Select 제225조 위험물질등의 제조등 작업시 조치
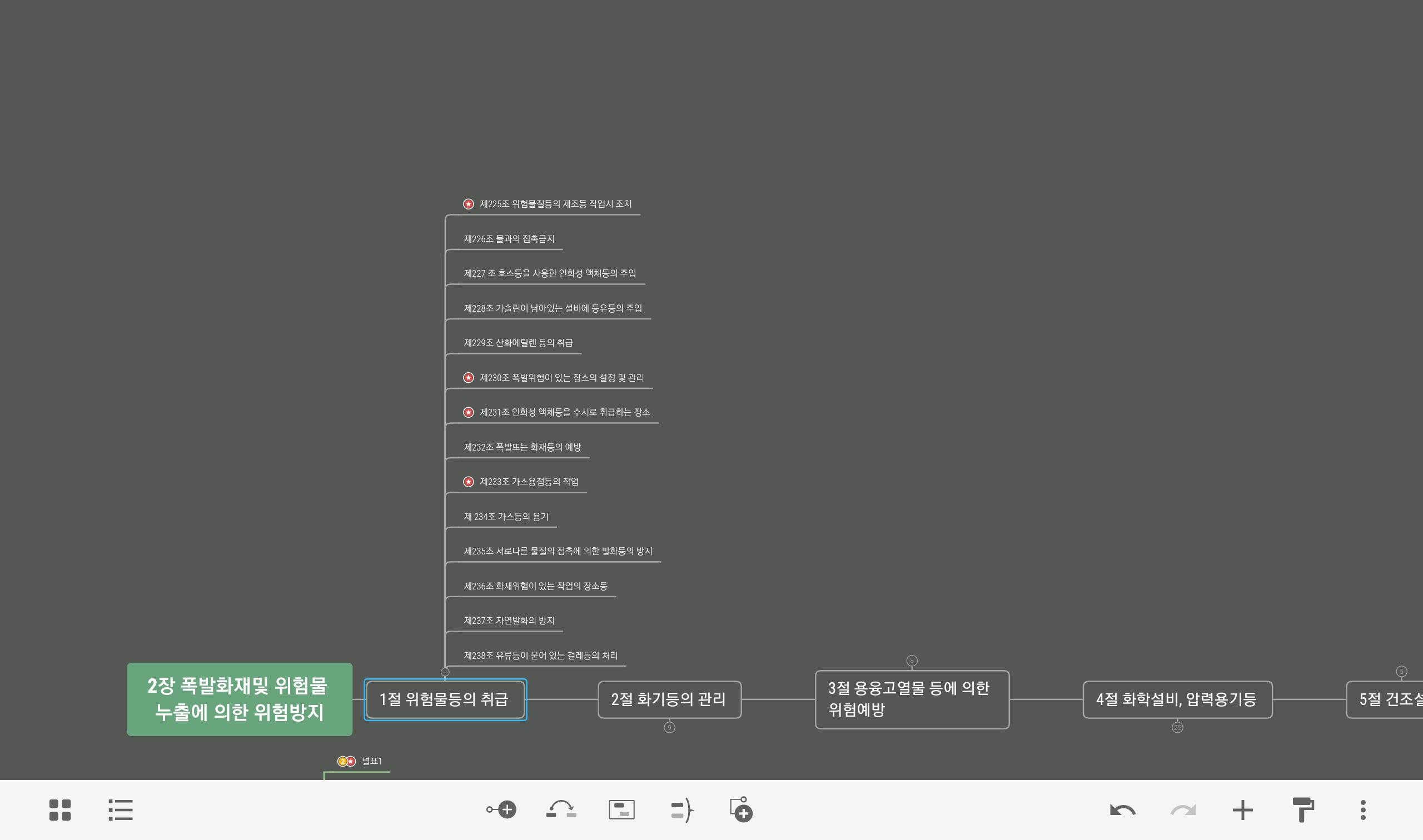1423x840 pixels. (555, 204)
